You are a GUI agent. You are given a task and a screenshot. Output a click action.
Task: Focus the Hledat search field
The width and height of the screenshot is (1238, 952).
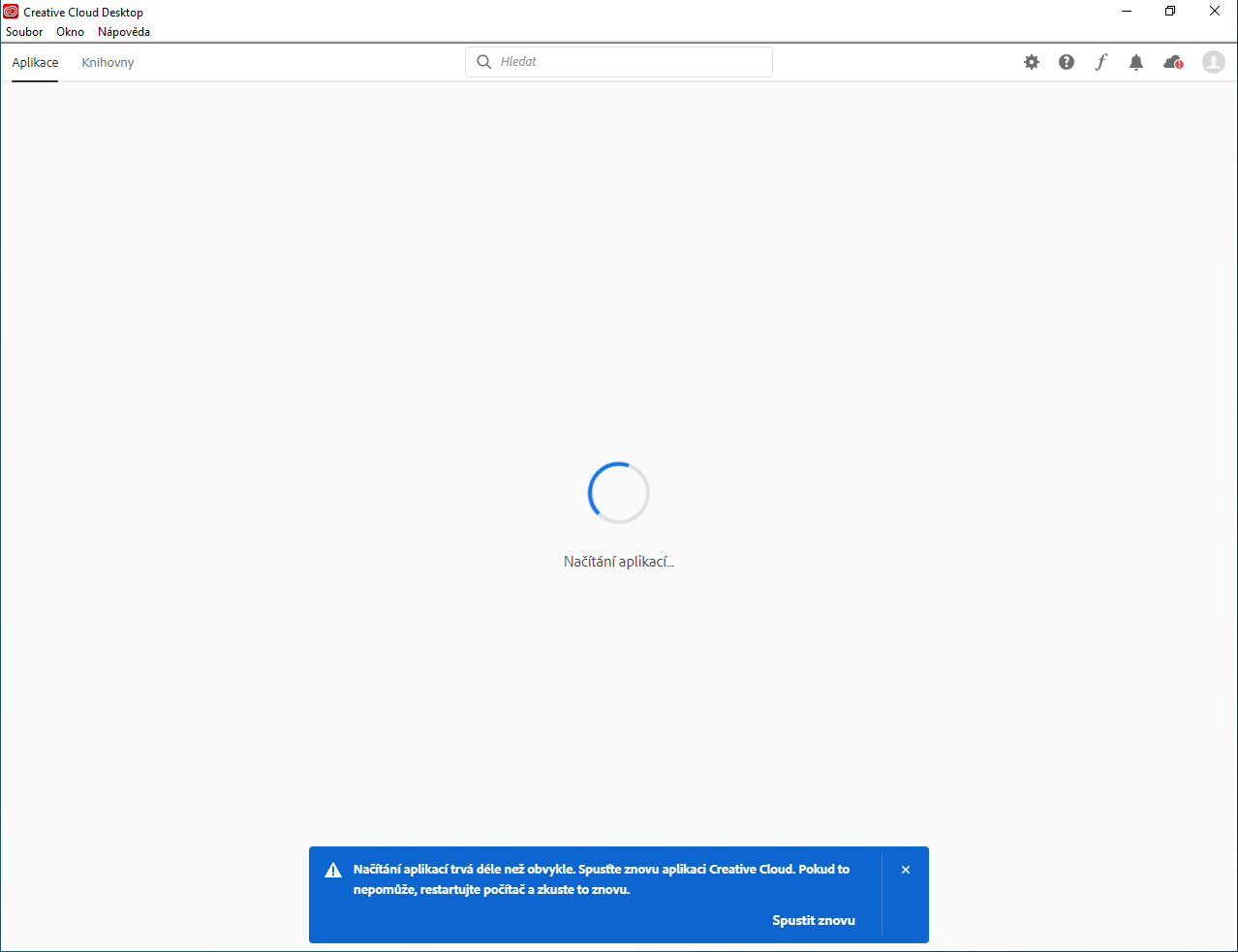619,62
